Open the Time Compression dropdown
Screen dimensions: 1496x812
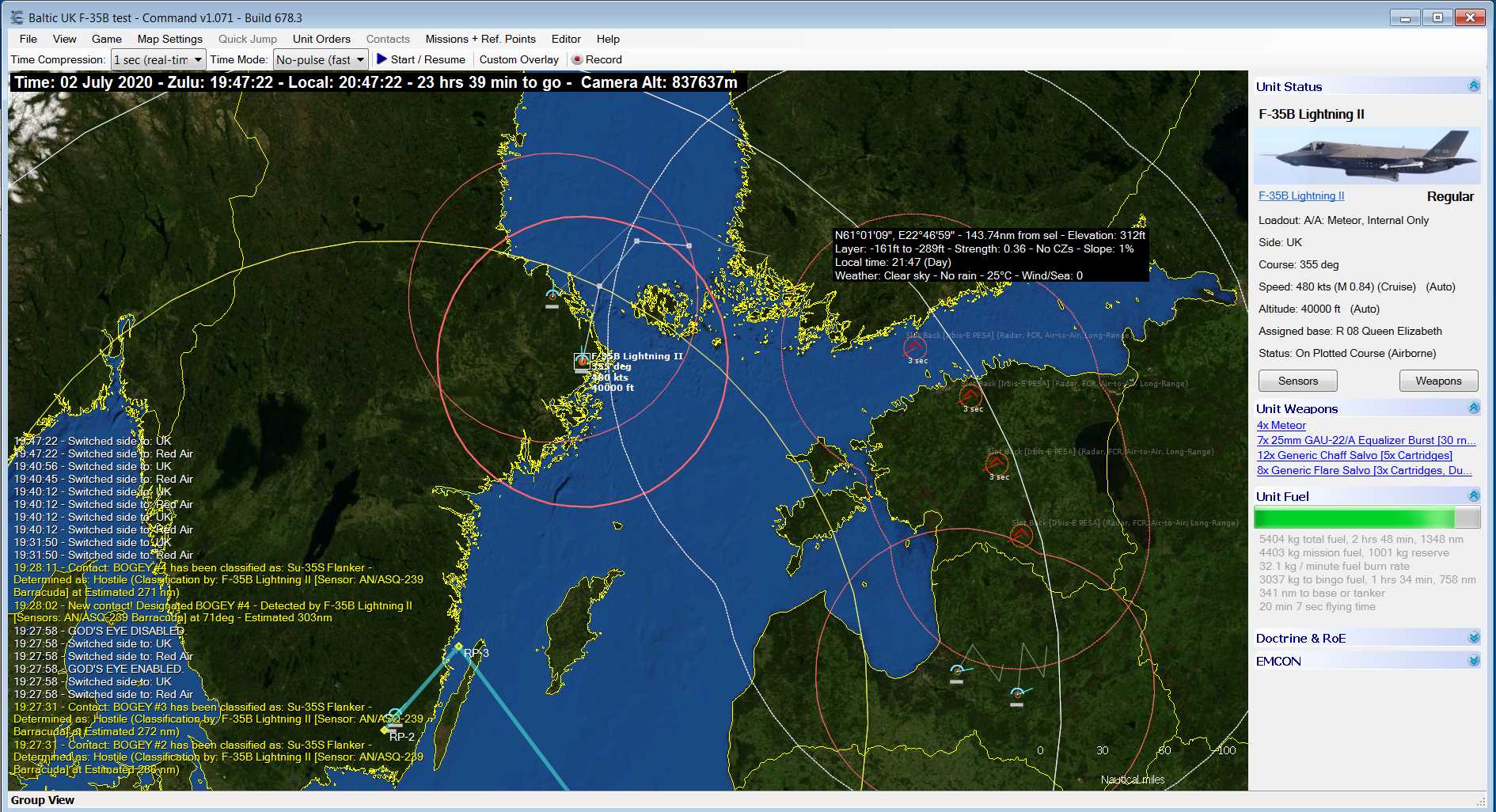click(198, 59)
